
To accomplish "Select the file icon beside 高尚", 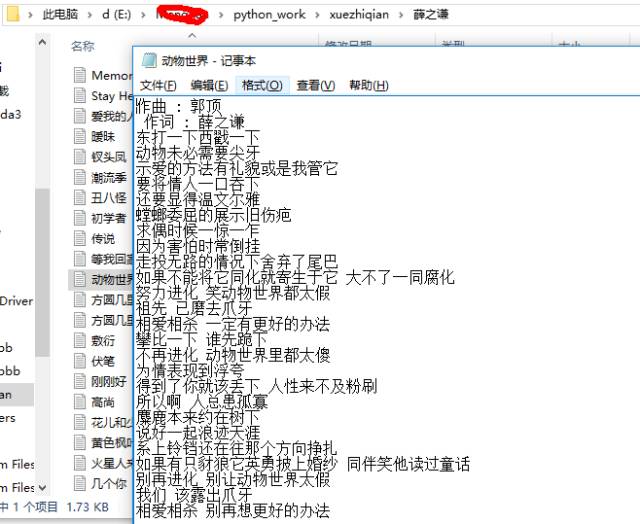I will pyautogui.click(x=80, y=402).
